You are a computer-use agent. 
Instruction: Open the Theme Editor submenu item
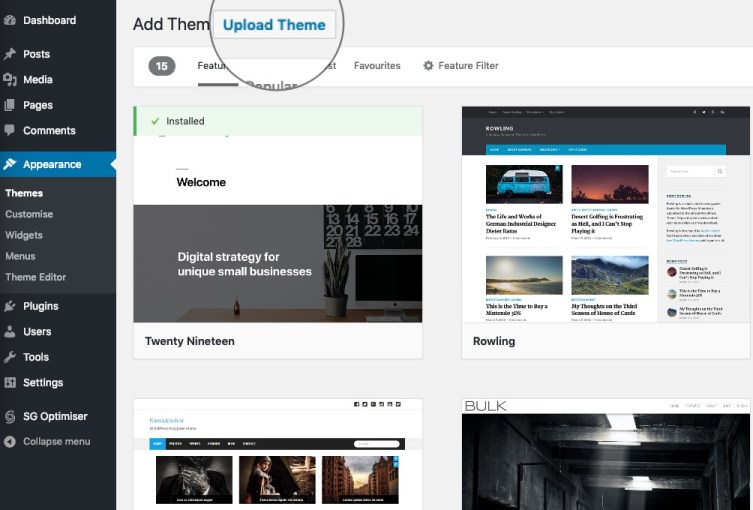(x=35, y=277)
